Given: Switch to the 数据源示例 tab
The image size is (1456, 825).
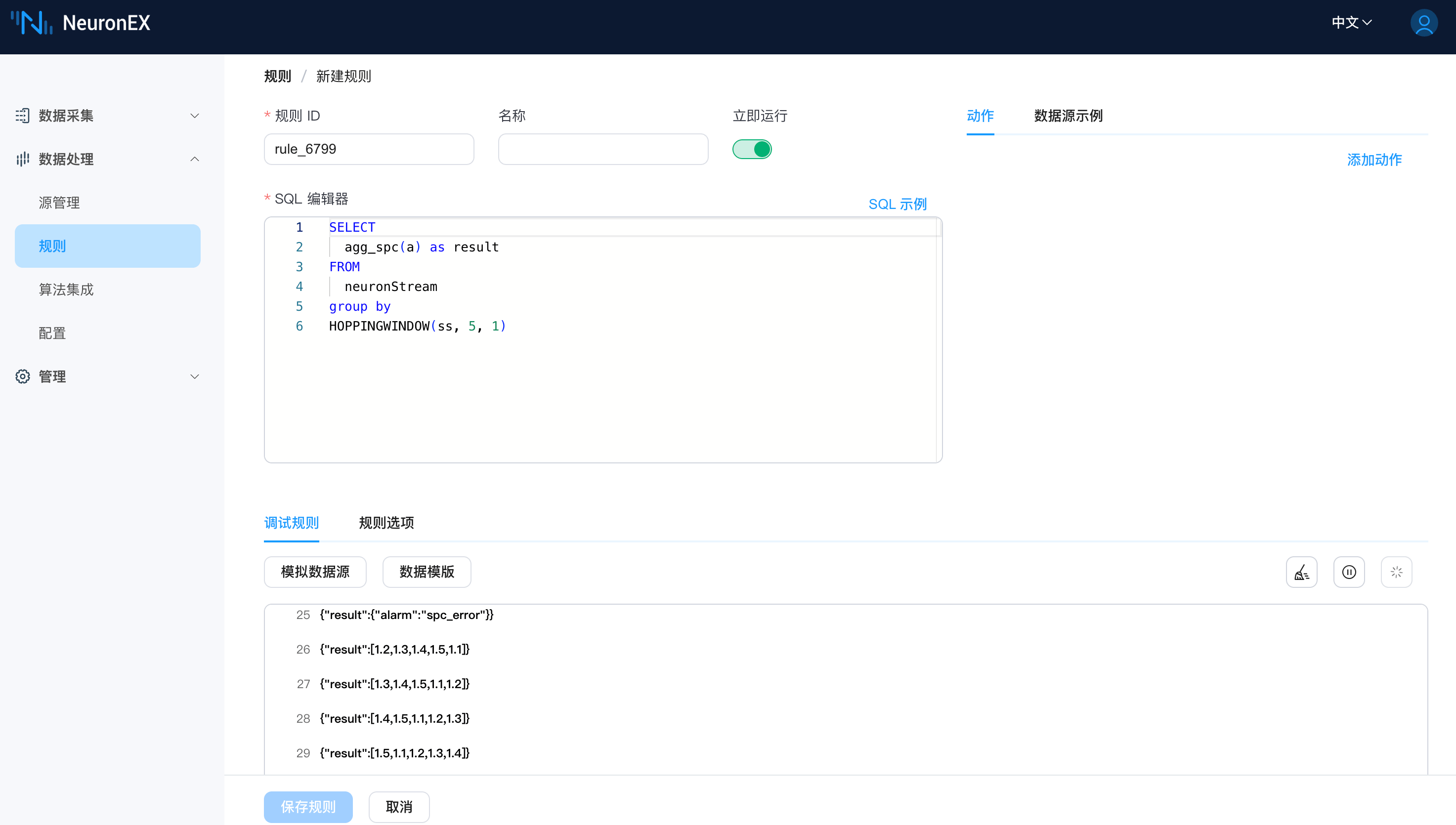Looking at the screenshot, I should click(1068, 116).
